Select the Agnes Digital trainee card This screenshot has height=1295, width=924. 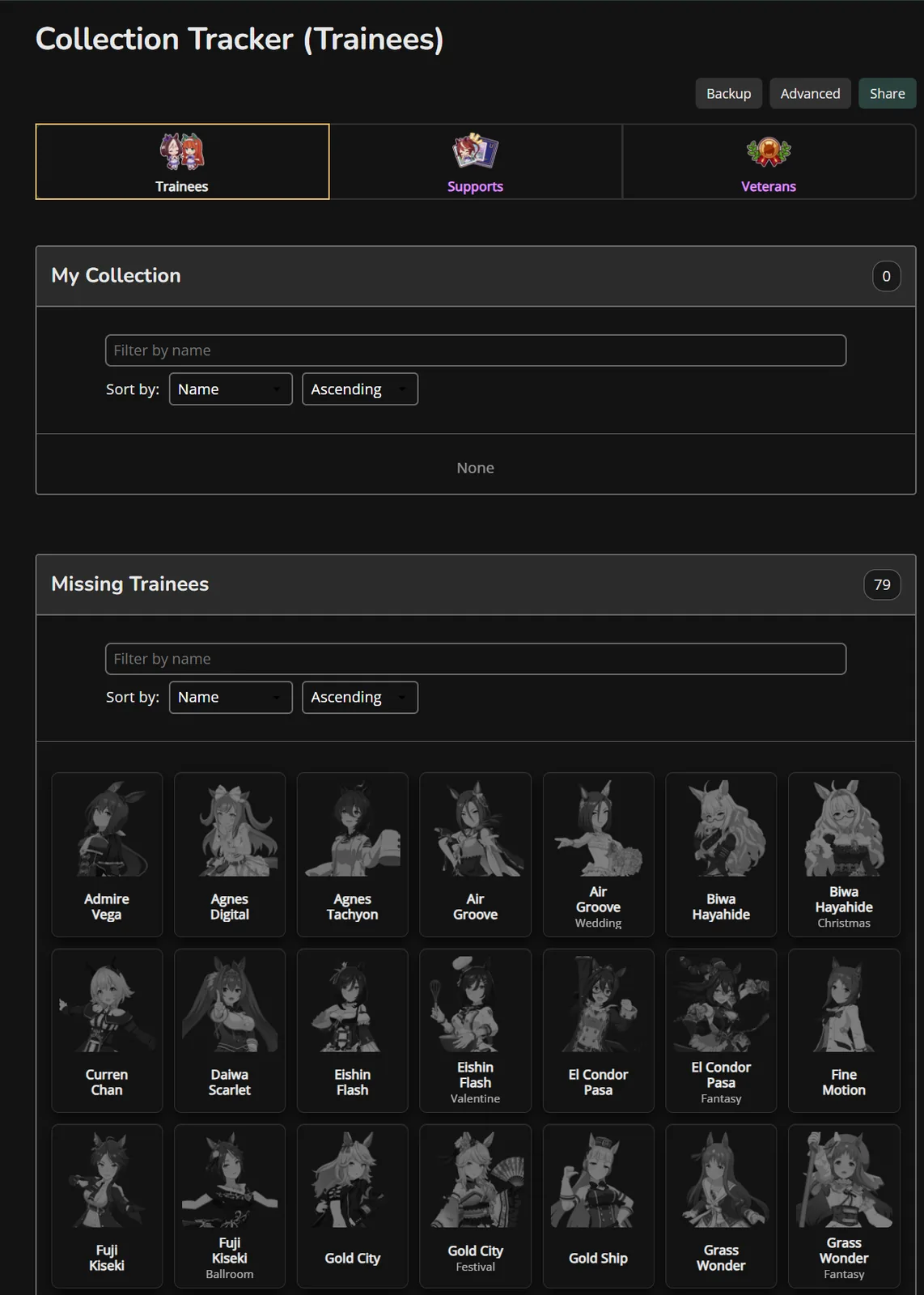coord(230,855)
